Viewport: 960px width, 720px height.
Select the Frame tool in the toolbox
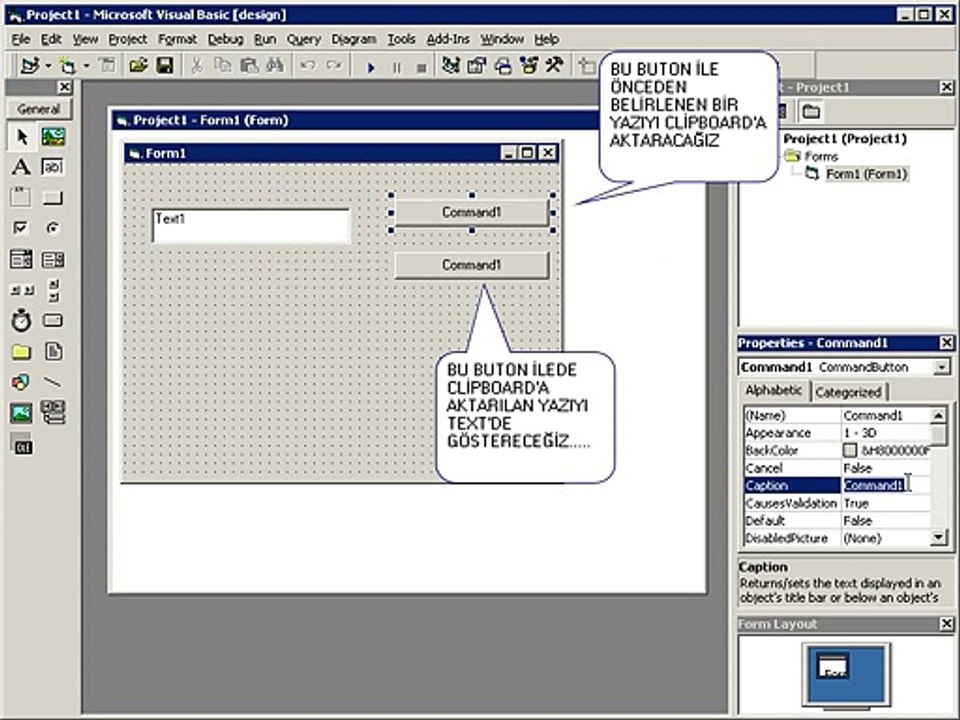21,197
